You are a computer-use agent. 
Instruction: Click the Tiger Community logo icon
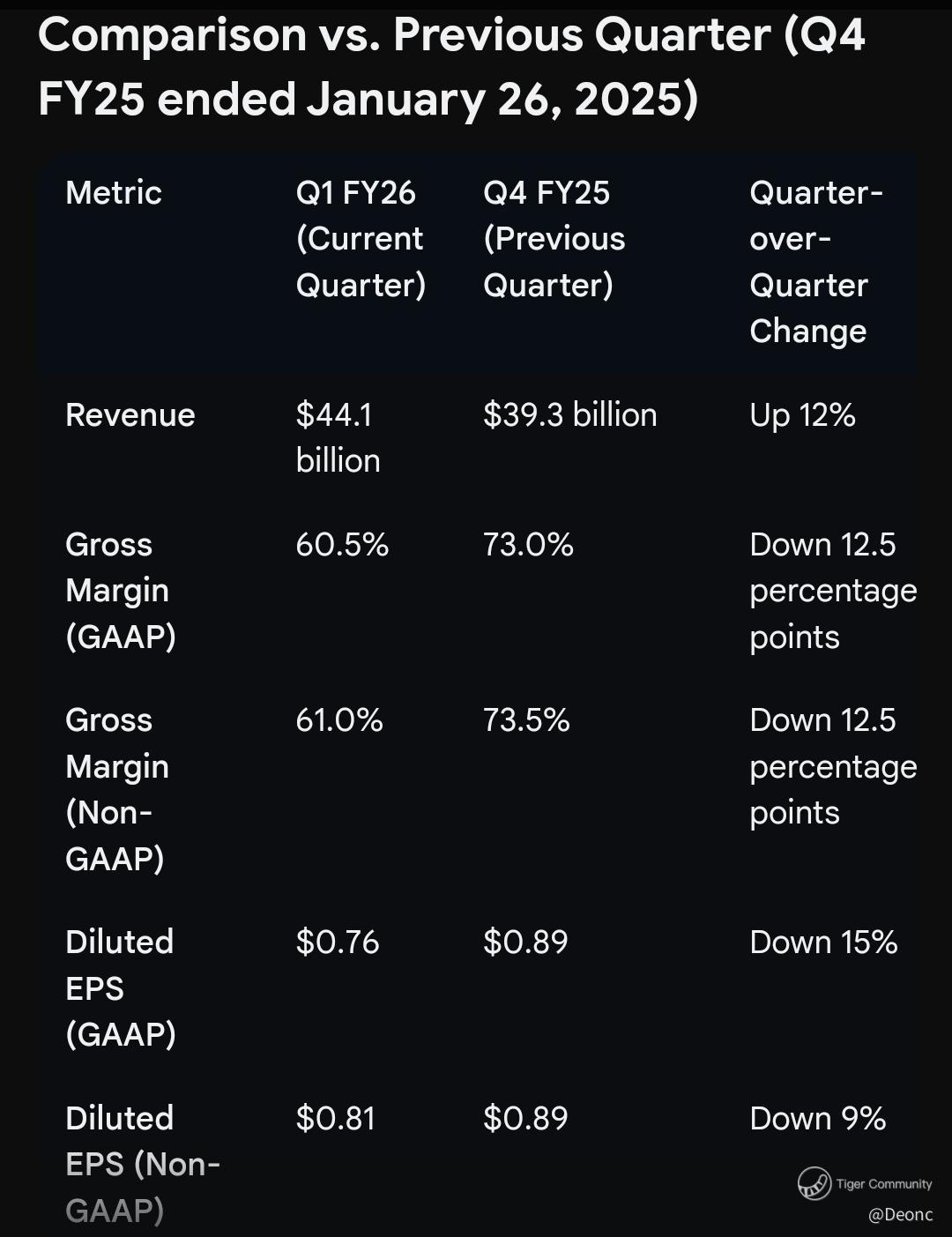[814, 1183]
